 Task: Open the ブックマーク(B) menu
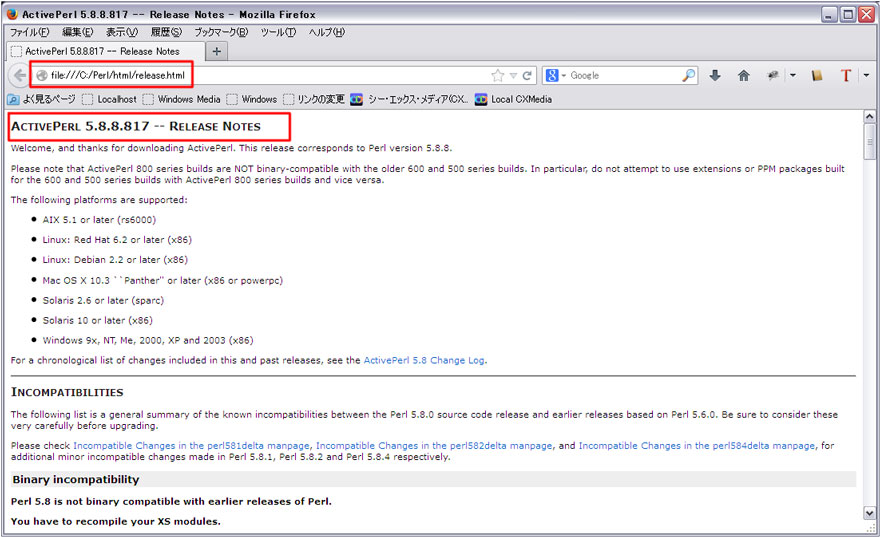pyautogui.click(x=221, y=32)
